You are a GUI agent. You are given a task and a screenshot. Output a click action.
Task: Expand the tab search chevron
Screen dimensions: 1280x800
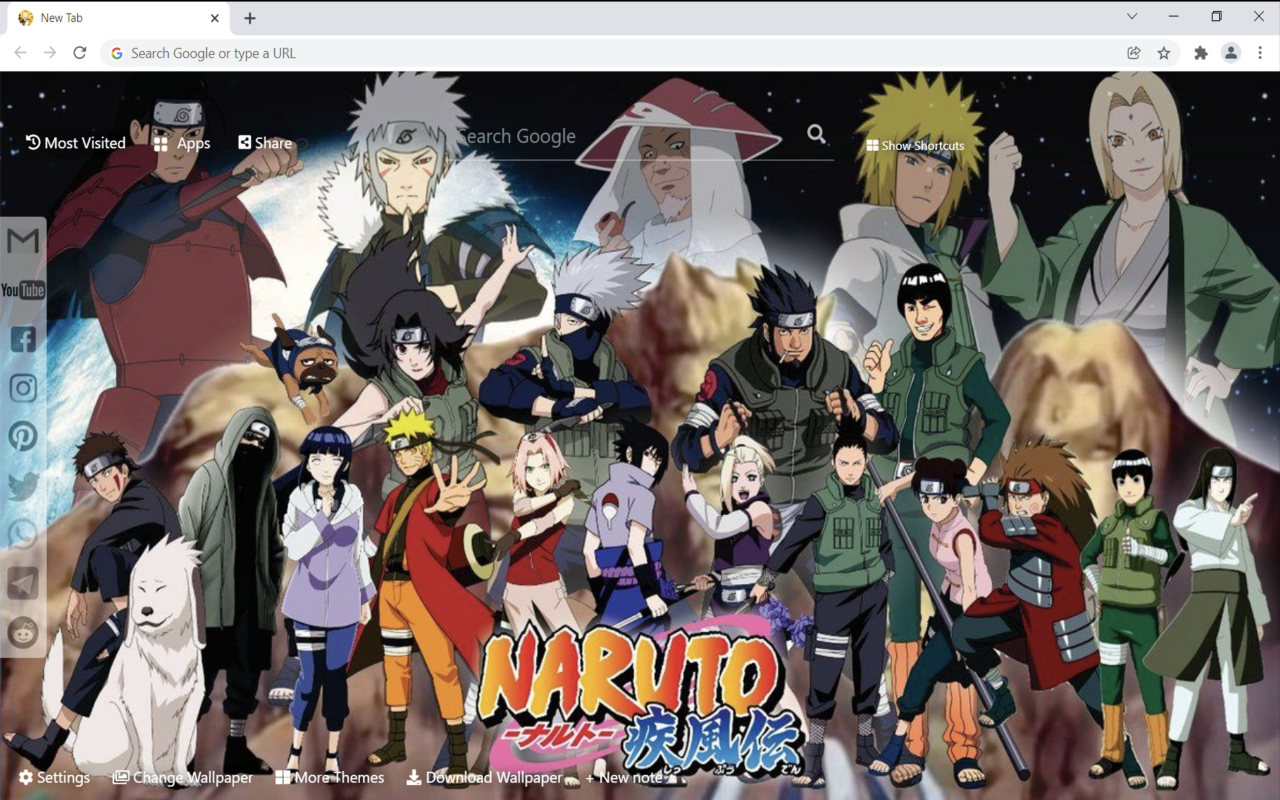tap(1132, 16)
